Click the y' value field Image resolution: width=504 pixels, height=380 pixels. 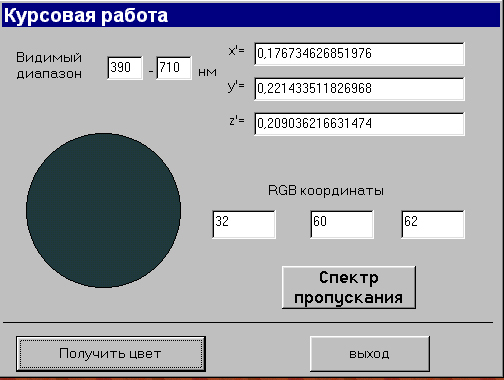[x=359, y=89]
